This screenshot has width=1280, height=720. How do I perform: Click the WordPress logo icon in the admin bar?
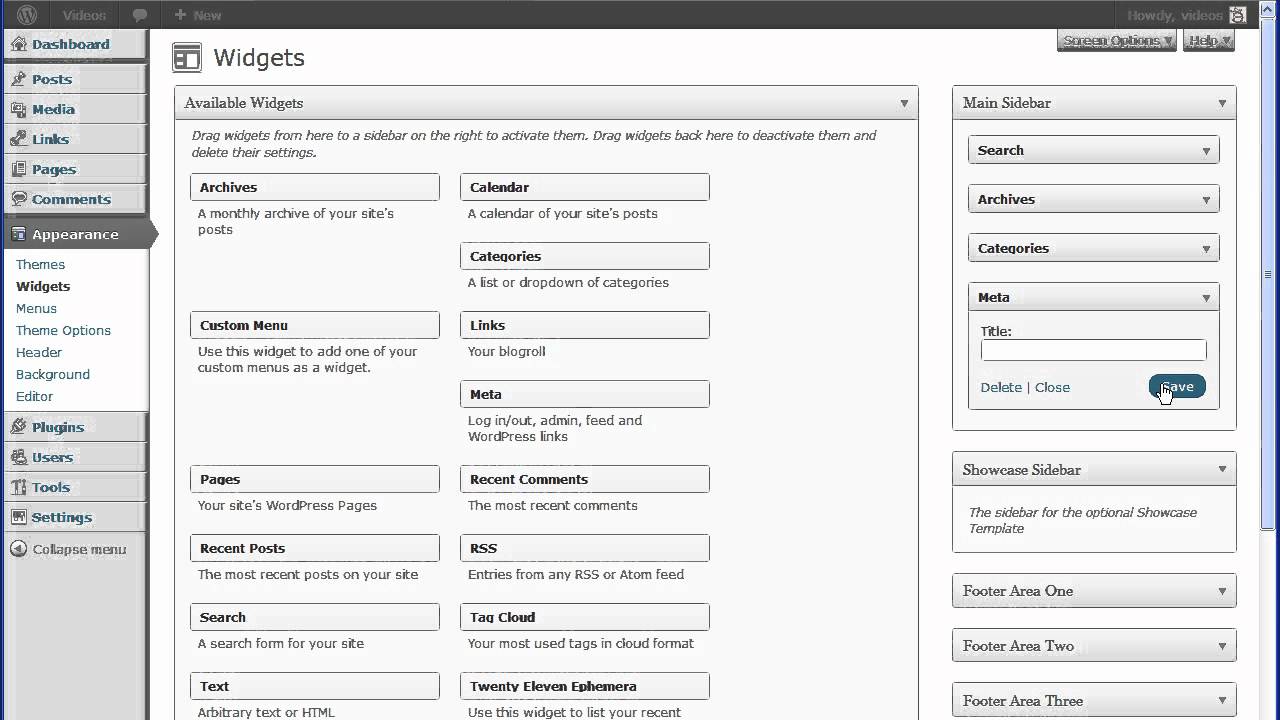point(27,14)
